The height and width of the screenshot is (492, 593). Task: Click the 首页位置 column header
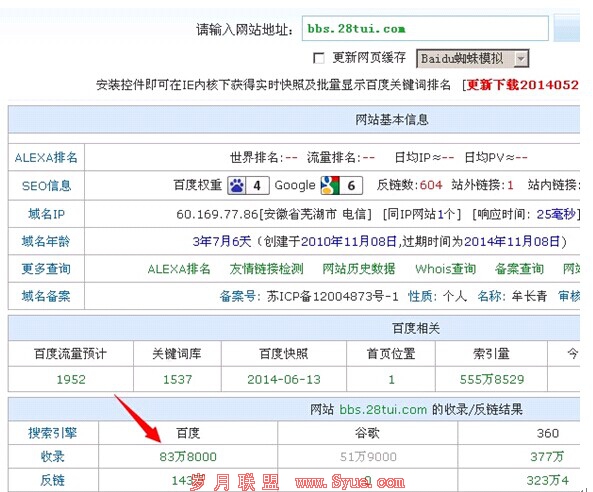[x=391, y=354]
